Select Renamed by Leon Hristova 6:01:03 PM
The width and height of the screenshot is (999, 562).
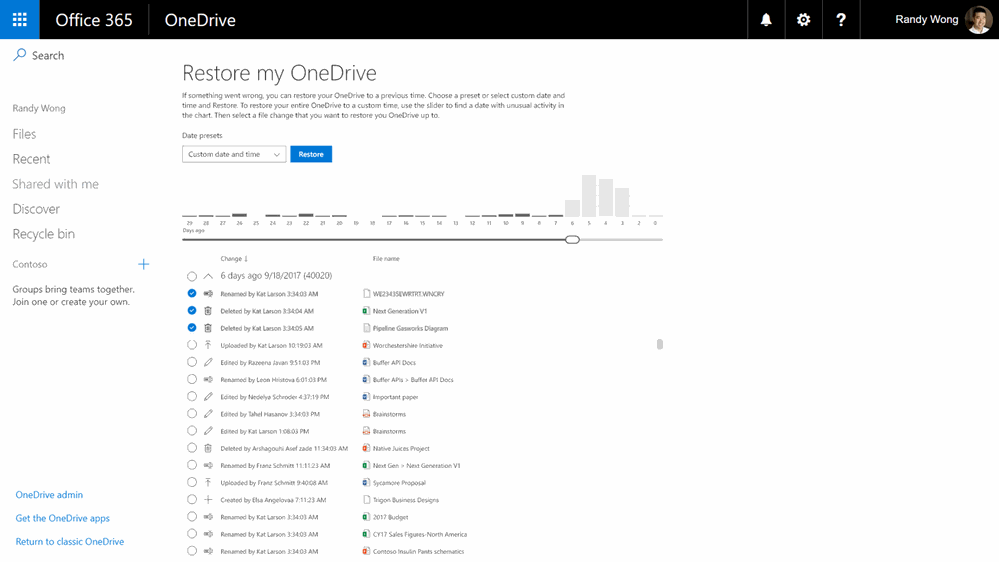(x=192, y=379)
